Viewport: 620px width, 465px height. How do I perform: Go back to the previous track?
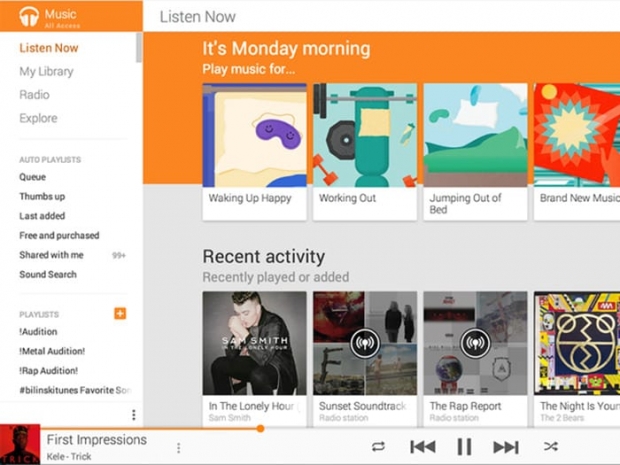click(422, 446)
